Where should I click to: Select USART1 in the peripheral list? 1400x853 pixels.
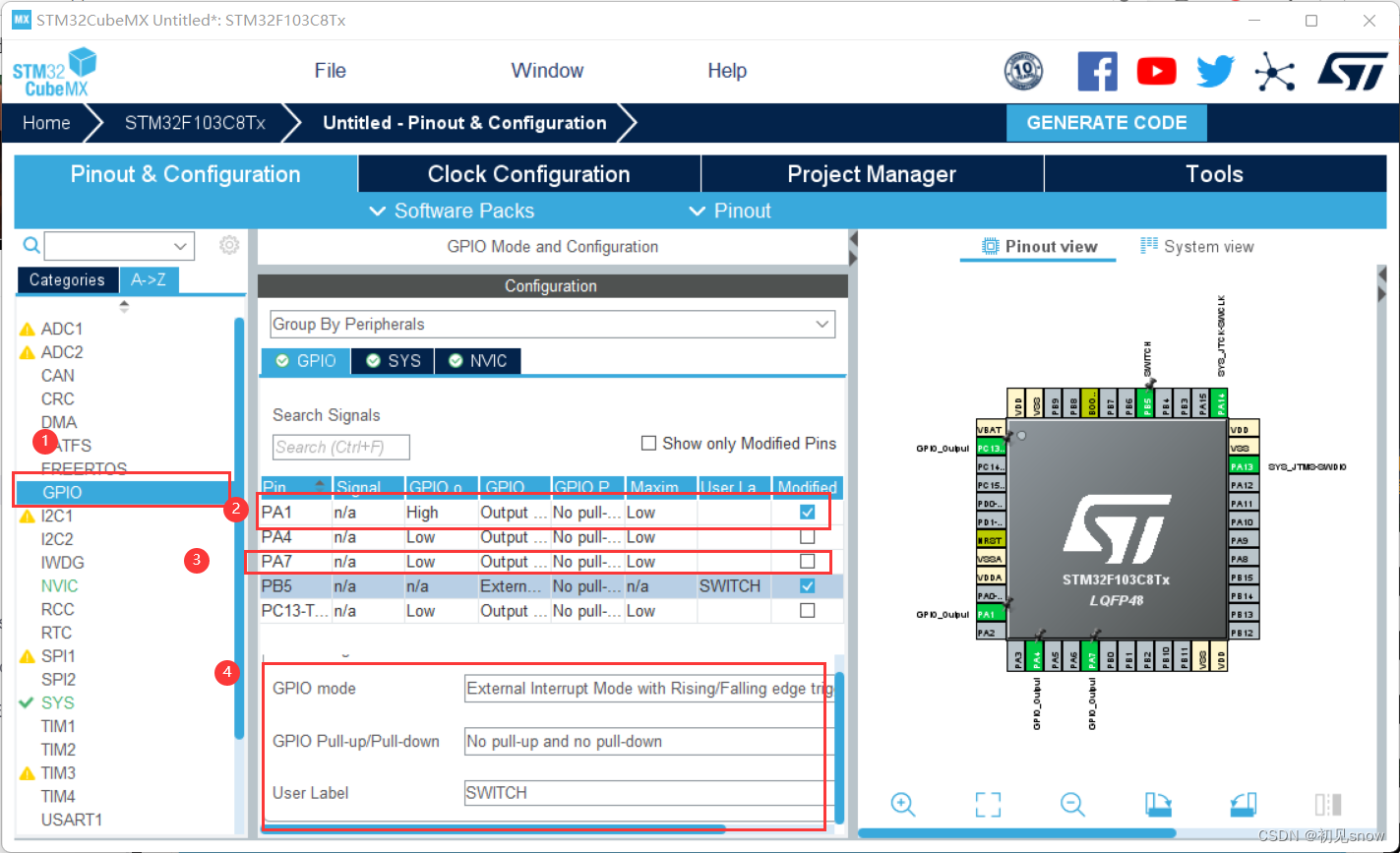tap(72, 820)
